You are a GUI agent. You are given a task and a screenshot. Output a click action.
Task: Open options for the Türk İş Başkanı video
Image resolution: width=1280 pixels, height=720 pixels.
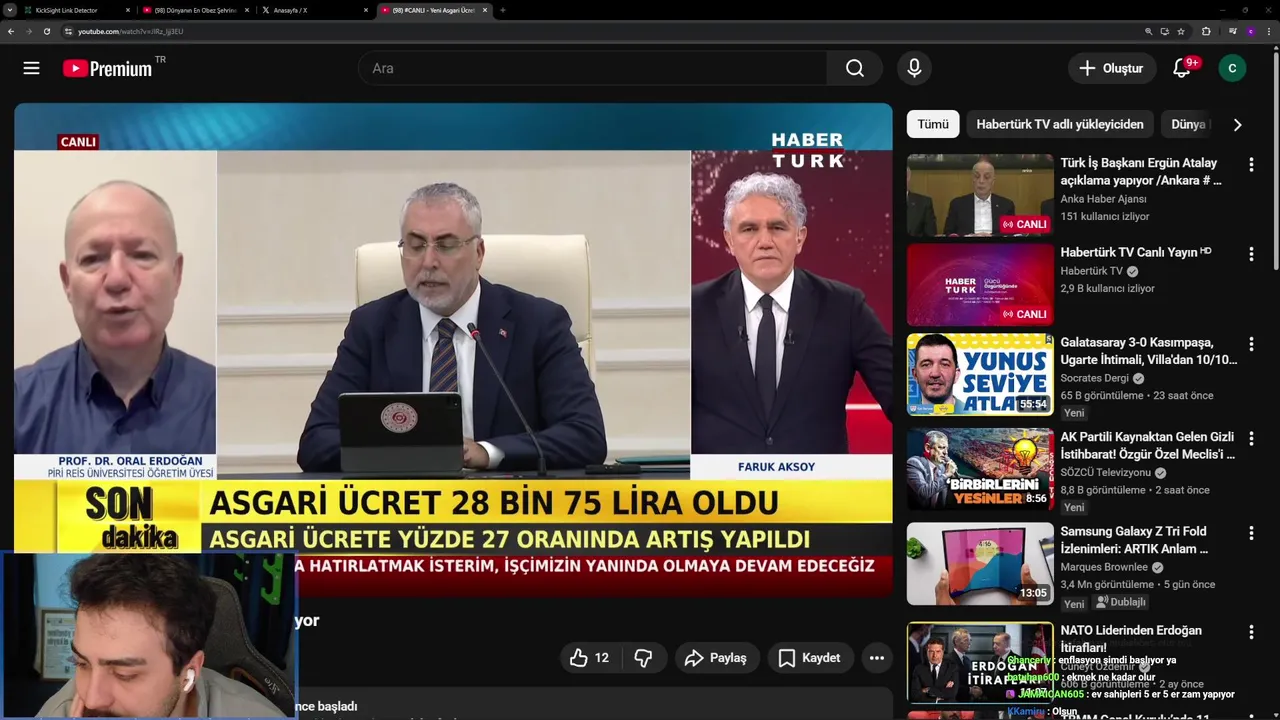(1250, 164)
